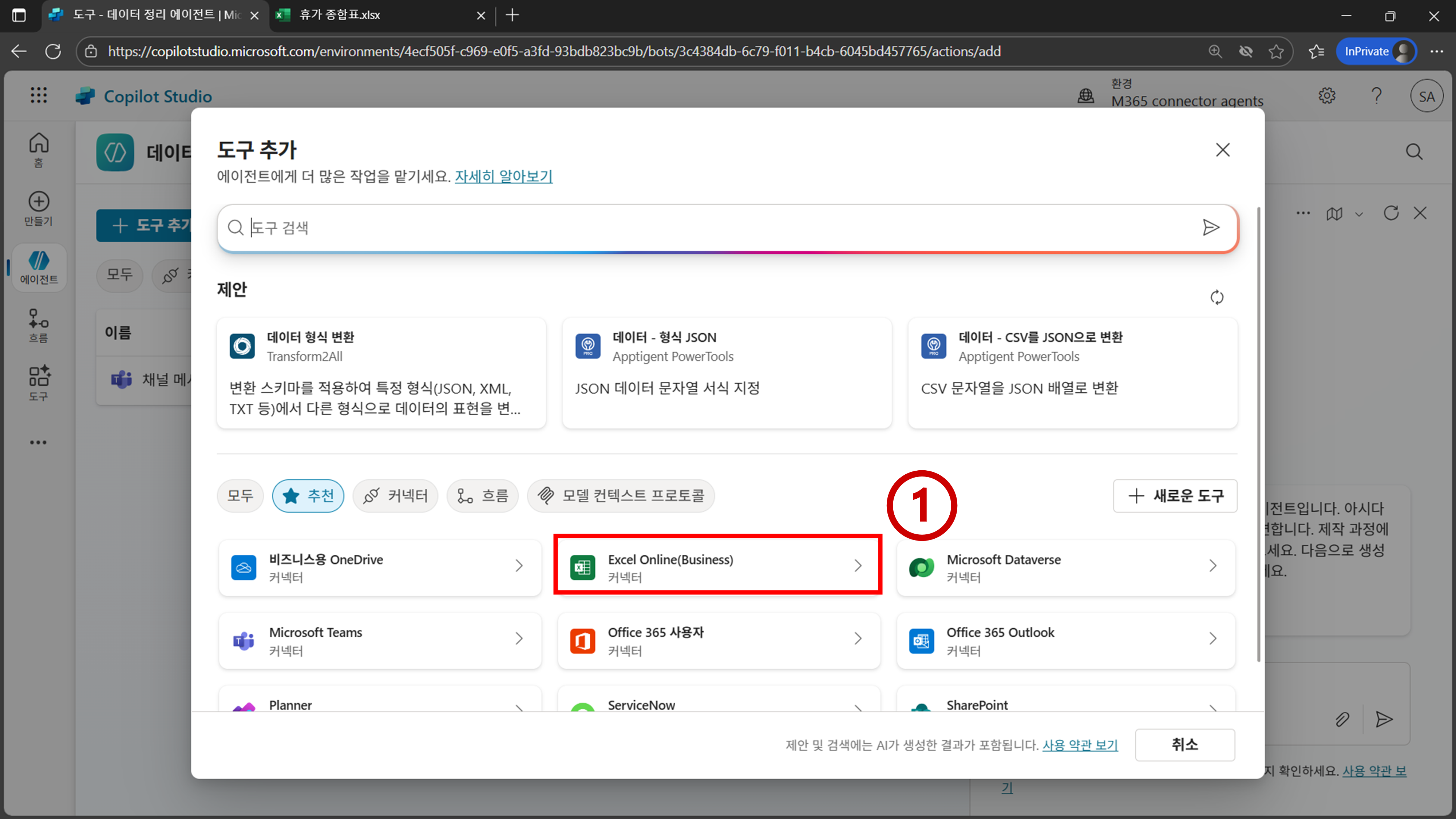Open the Copilot Studio app launcher grid
The image size is (1456, 819).
tap(39, 95)
